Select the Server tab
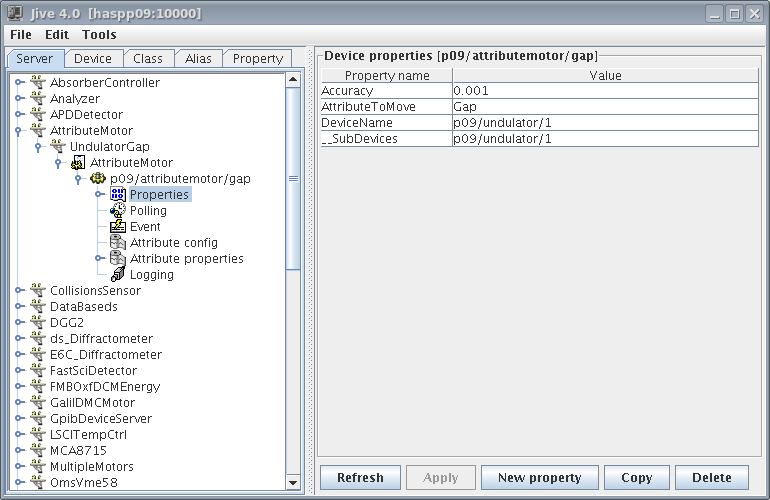The image size is (770, 500). point(35,58)
